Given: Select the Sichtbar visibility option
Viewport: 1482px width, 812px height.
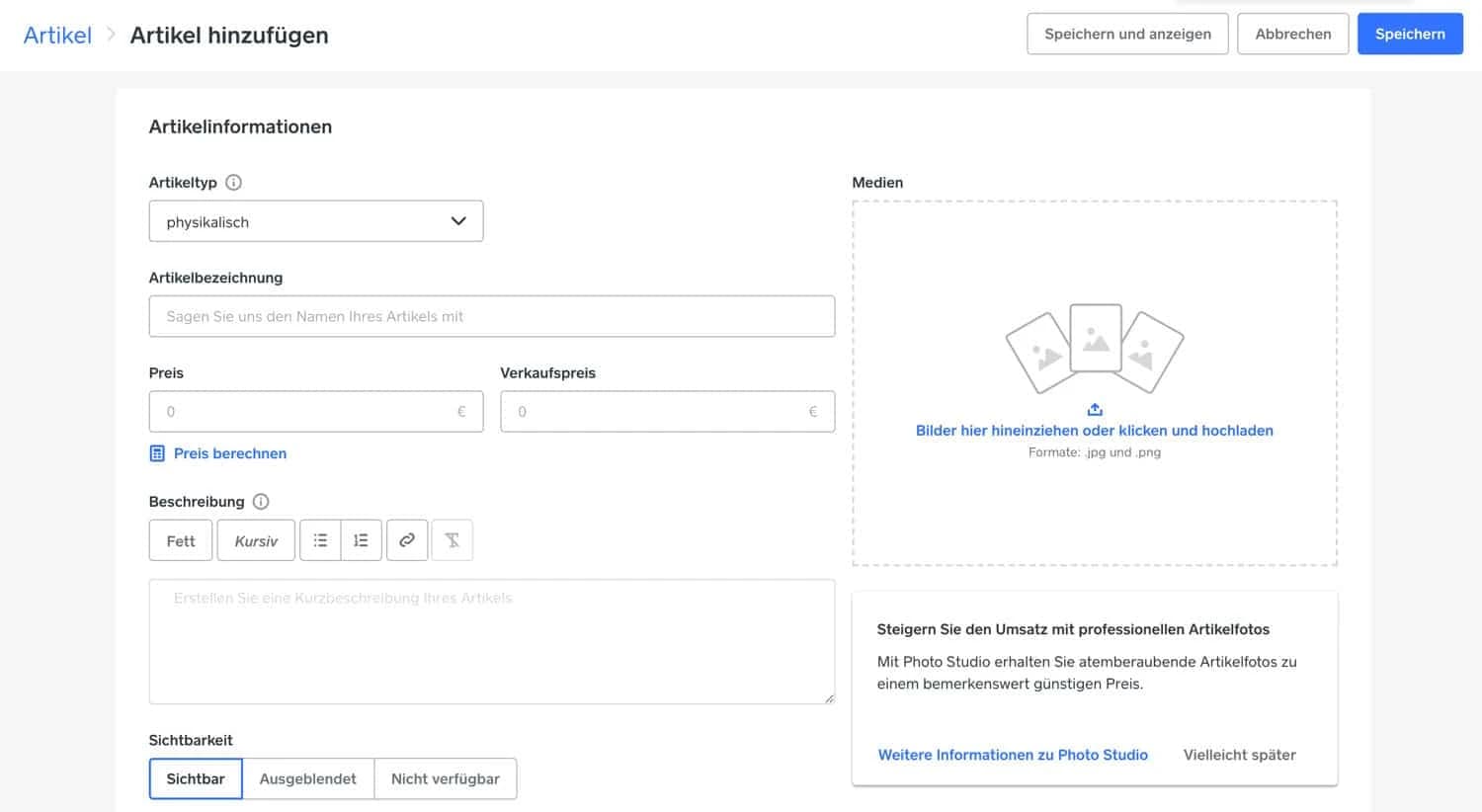Looking at the screenshot, I should [x=195, y=778].
